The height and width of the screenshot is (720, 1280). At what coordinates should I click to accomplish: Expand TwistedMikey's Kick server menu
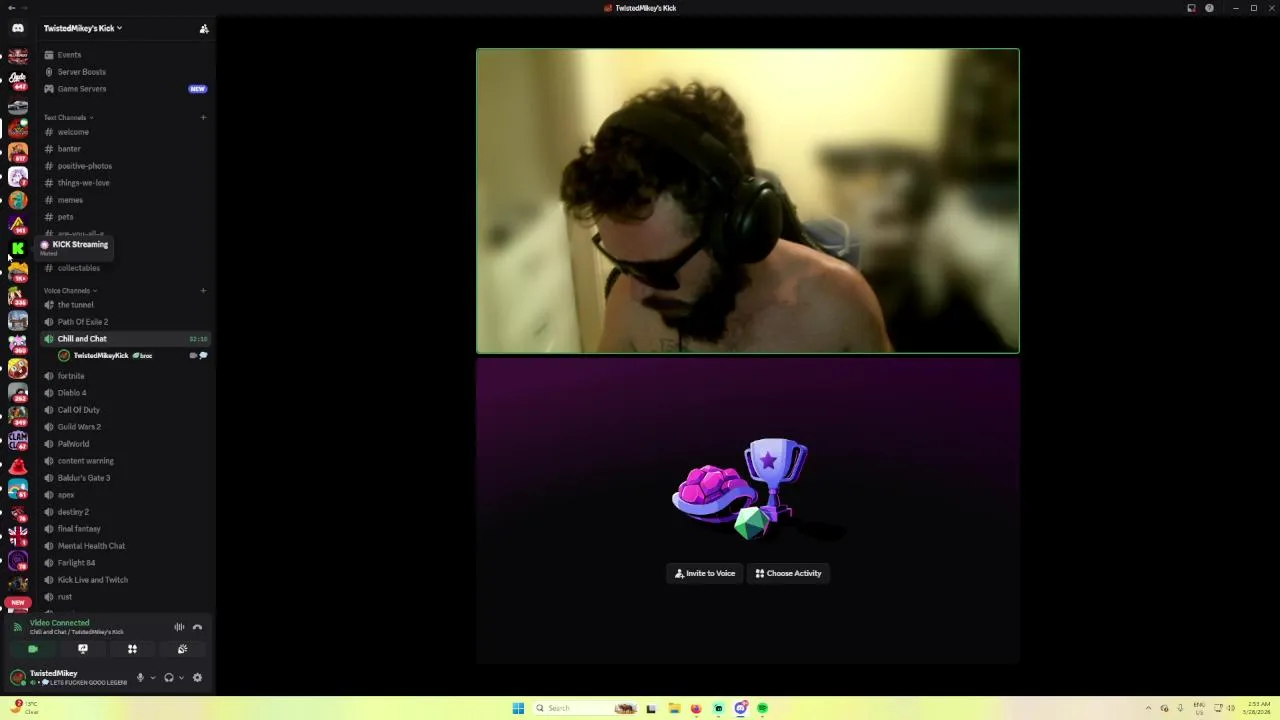[83, 28]
